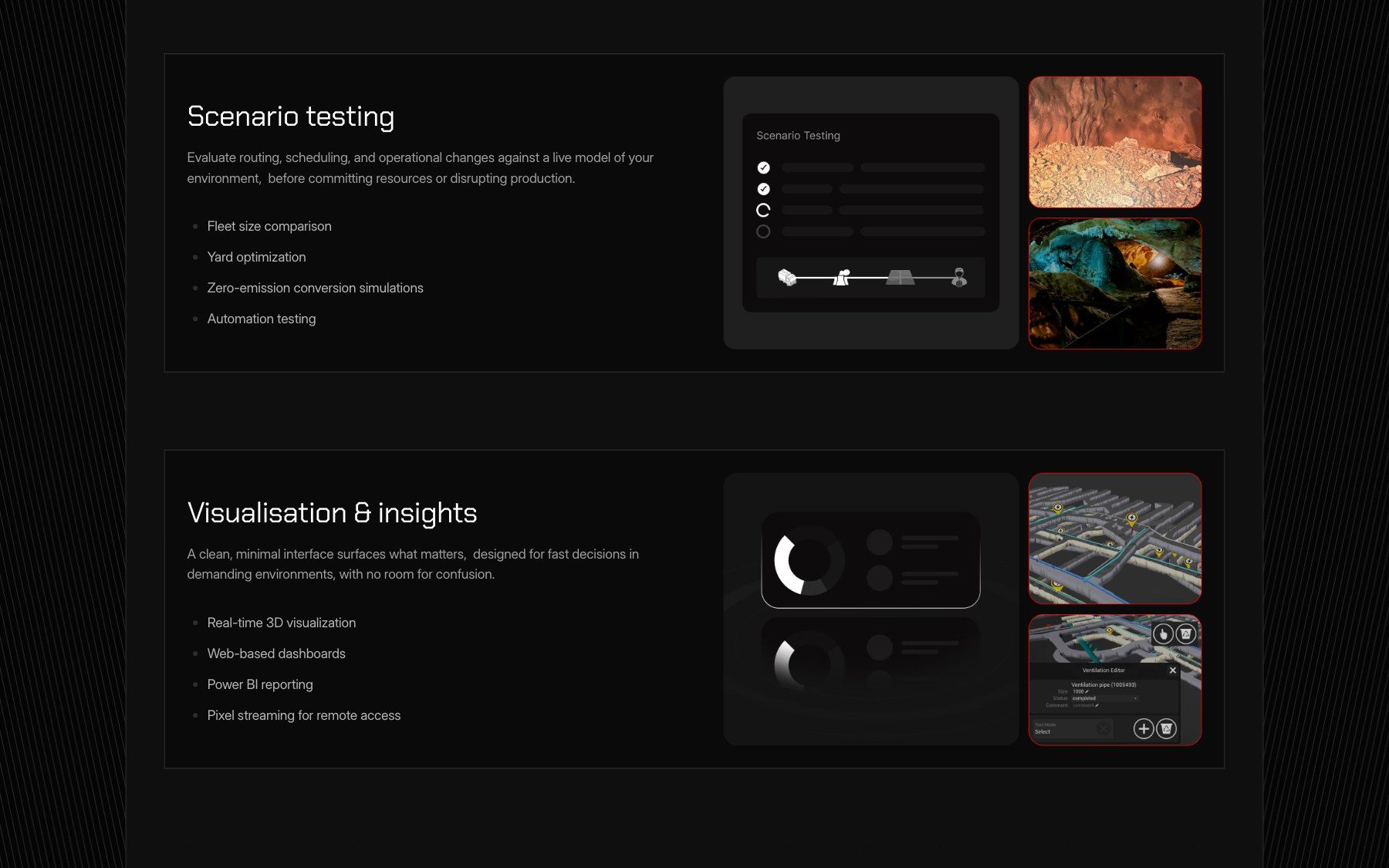This screenshot has width=1389, height=868.
Task: Click the bright donut chart in the upper card
Action: click(x=809, y=560)
